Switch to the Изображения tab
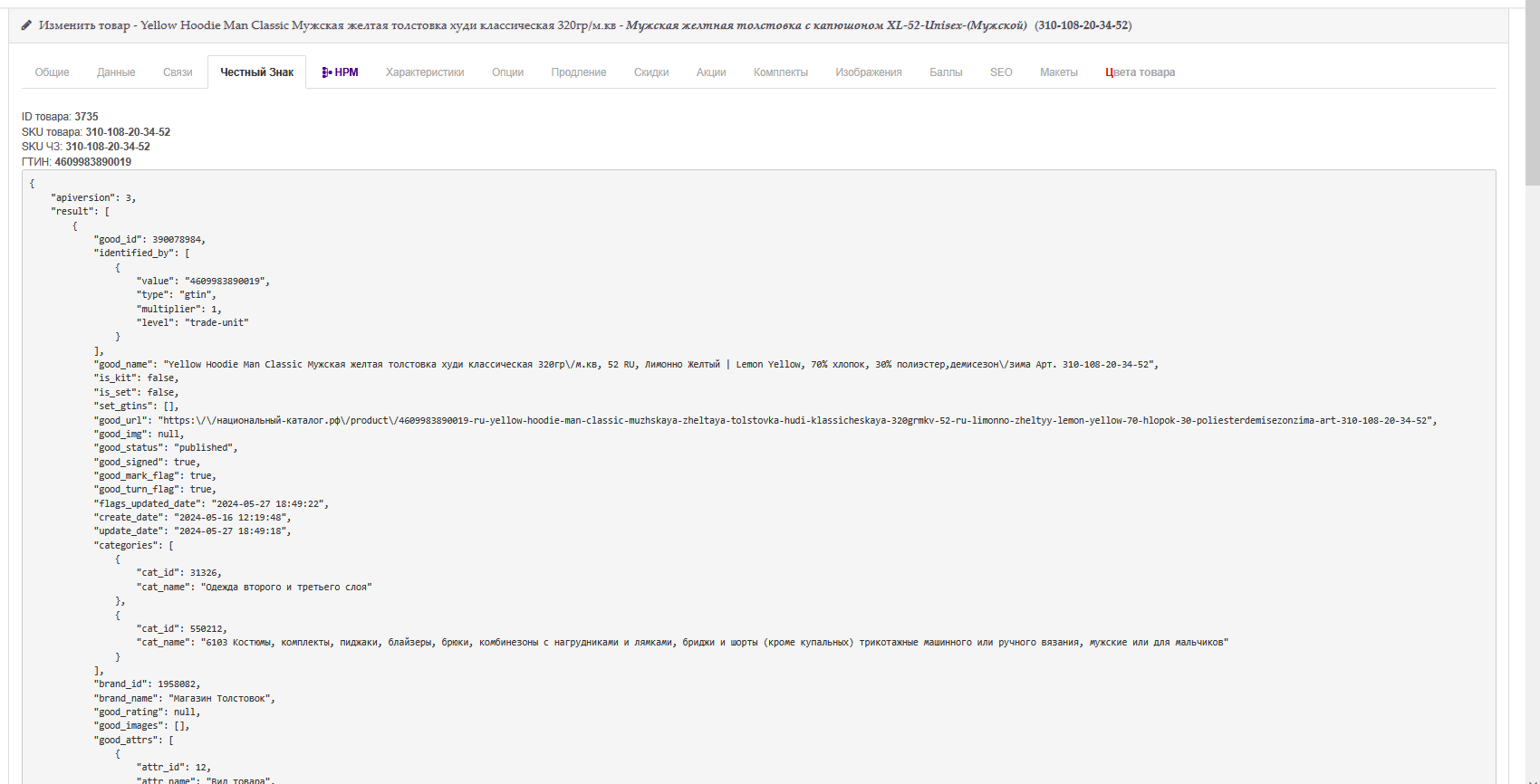1540x784 pixels. [868, 72]
